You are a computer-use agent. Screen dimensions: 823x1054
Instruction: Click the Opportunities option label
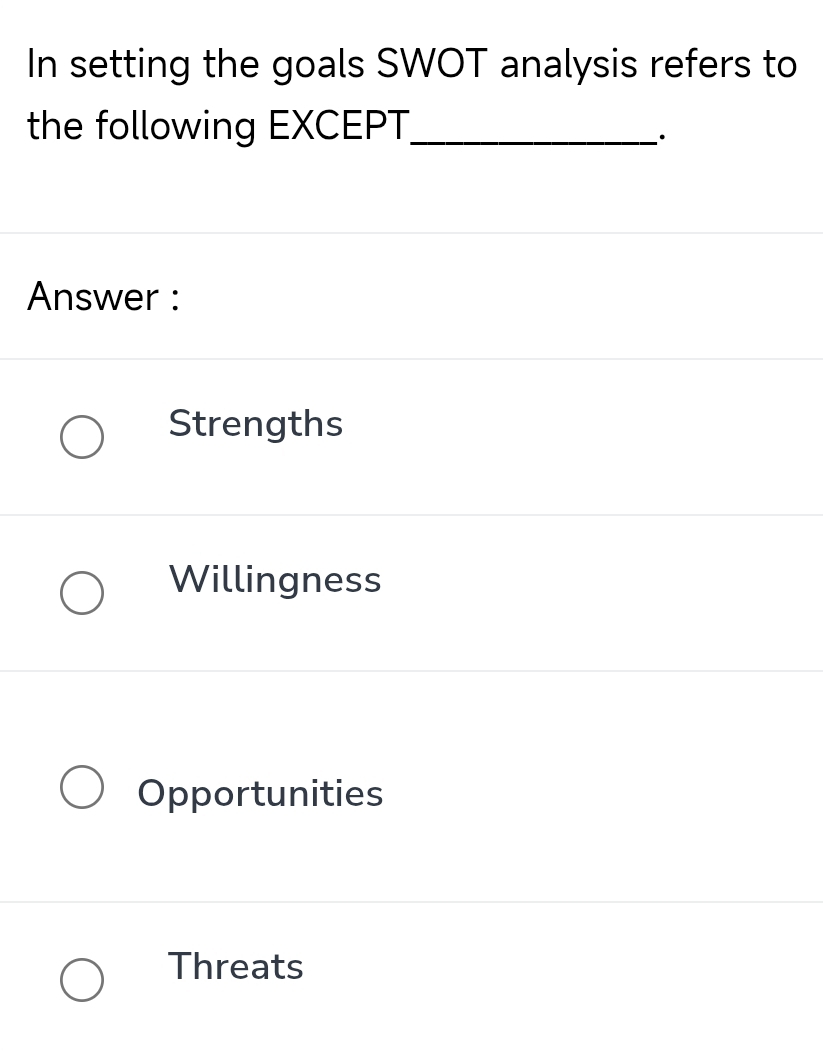point(260,793)
